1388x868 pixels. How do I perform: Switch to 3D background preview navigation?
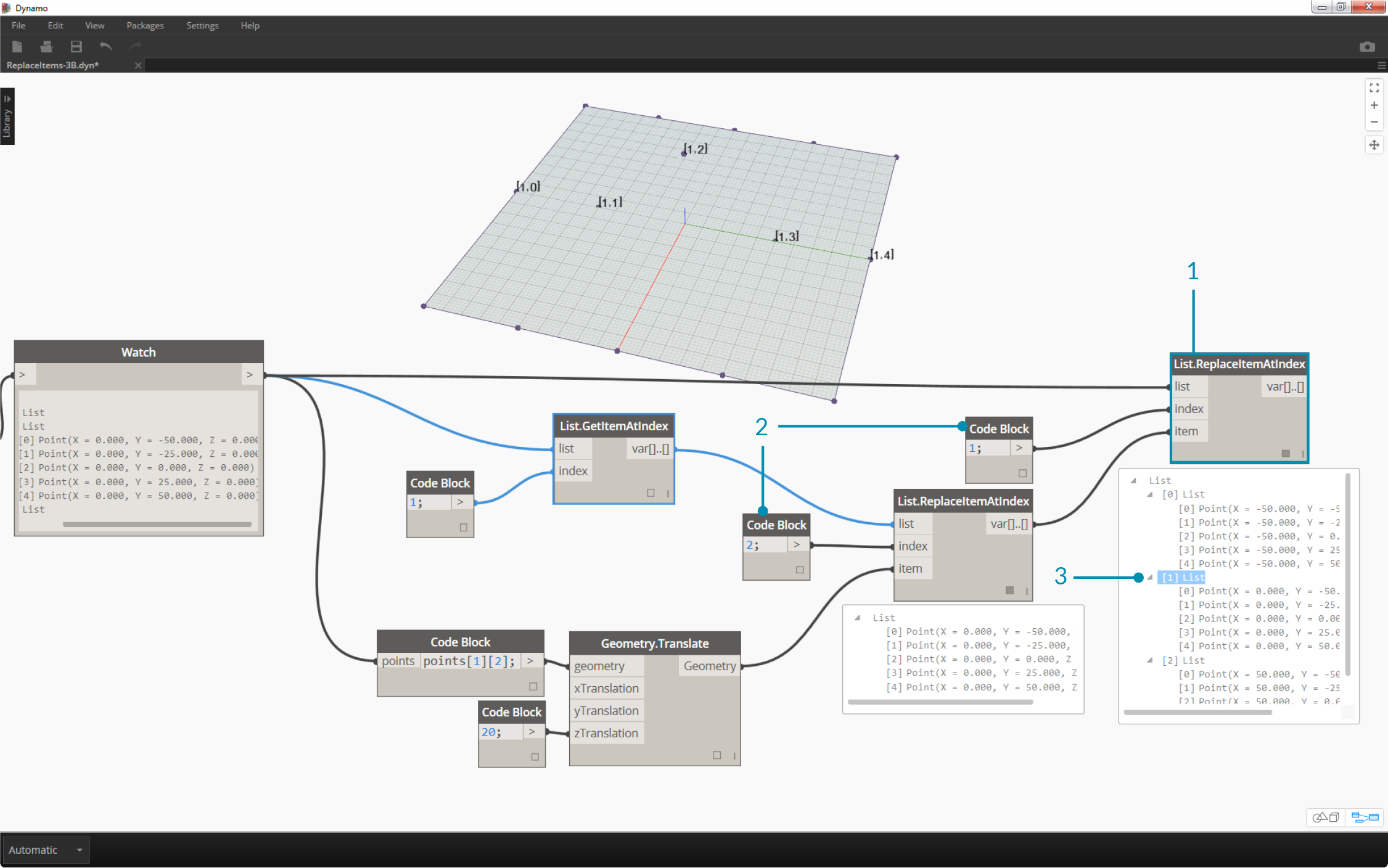coord(1326,817)
